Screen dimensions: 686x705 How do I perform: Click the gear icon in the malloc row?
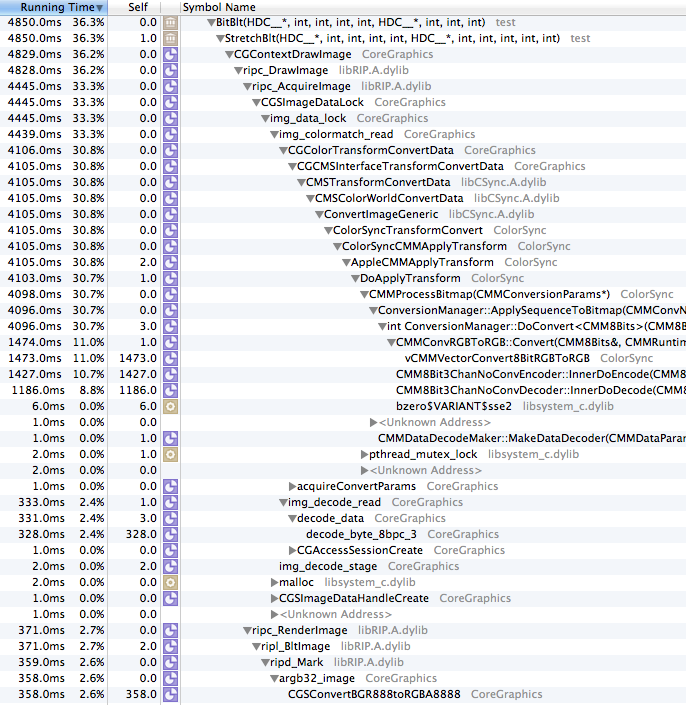pos(170,582)
